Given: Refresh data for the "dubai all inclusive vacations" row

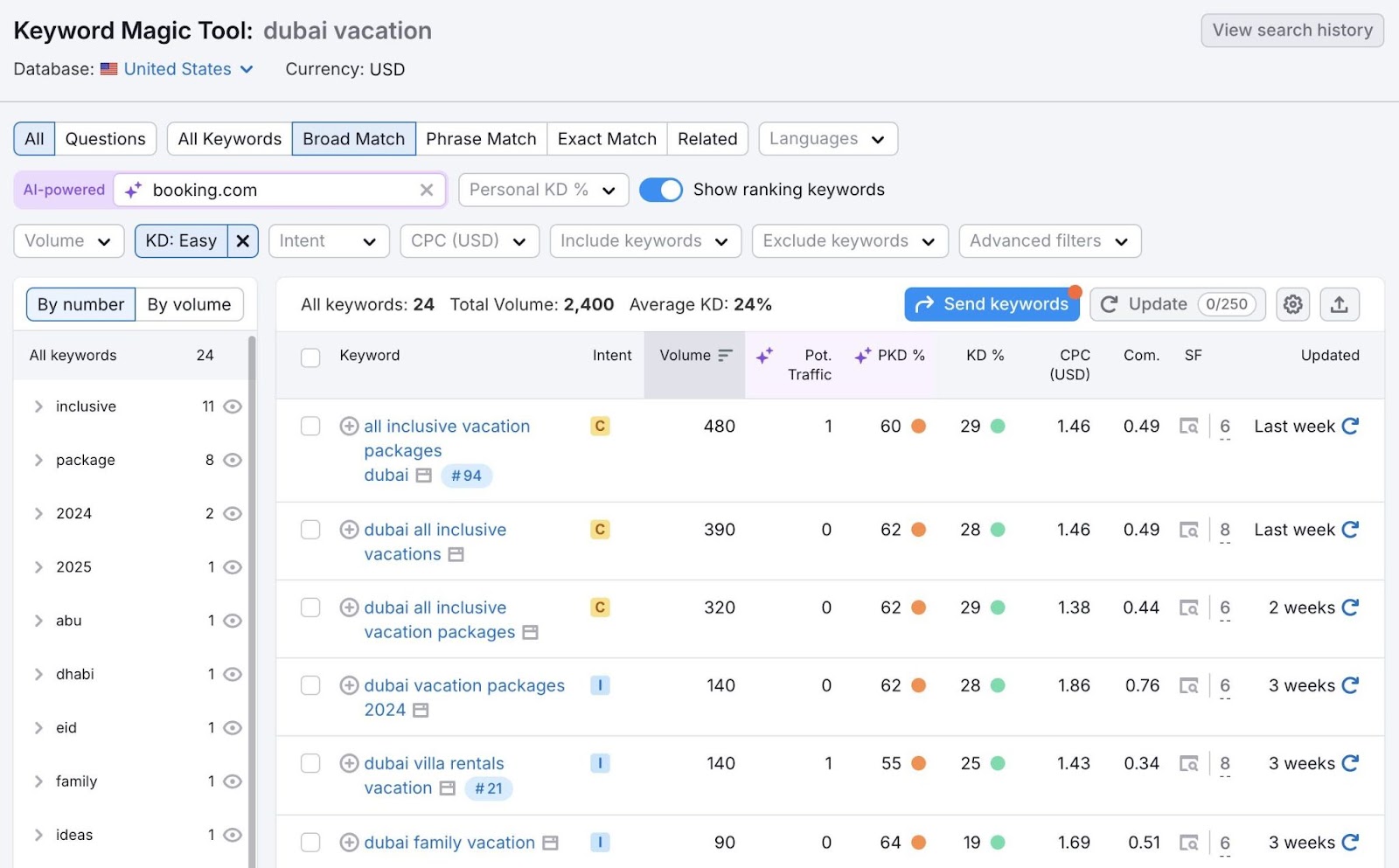Looking at the screenshot, I should point(1350,529).
